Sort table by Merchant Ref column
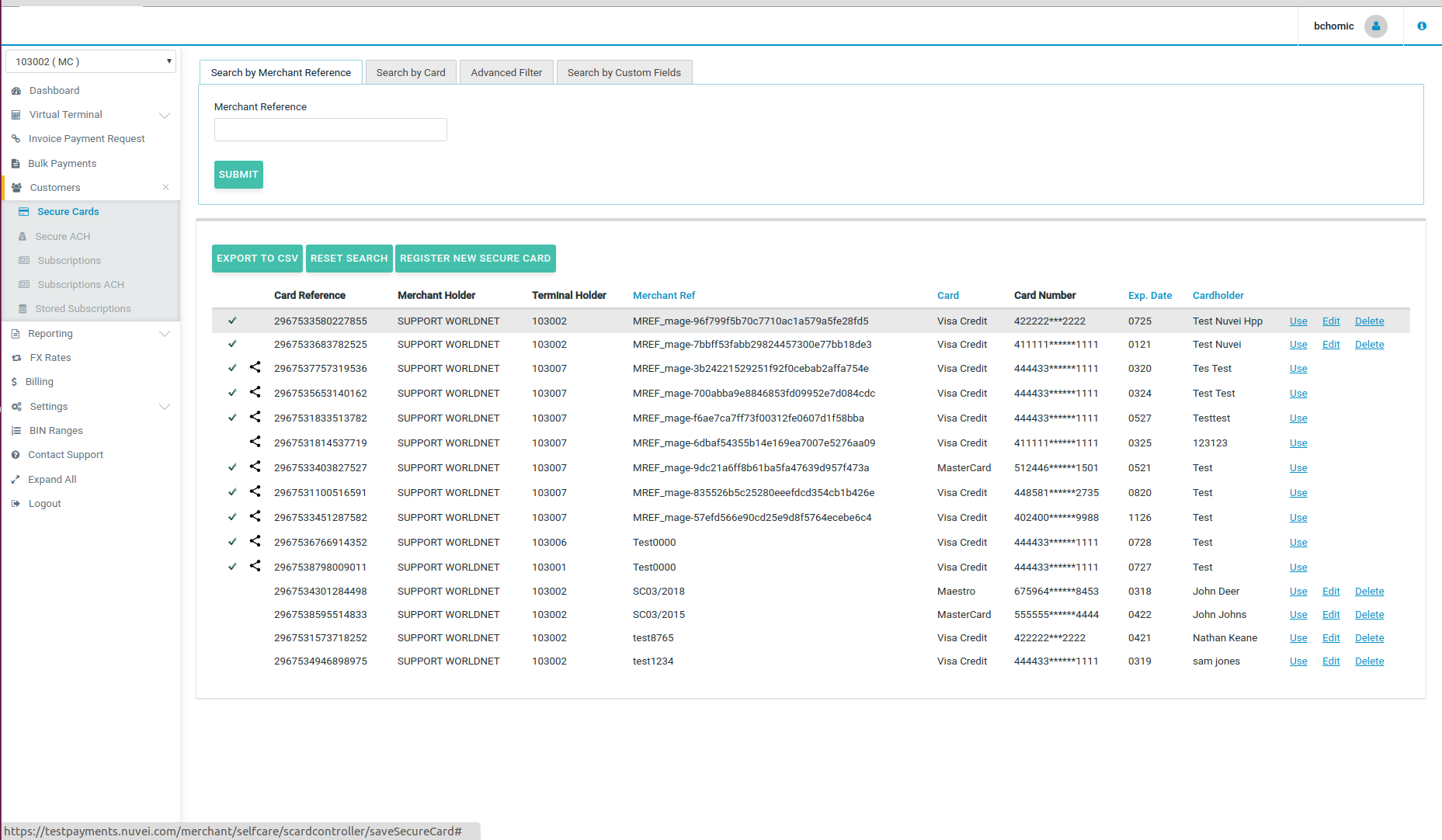Screen dimensions: 1442x840 [664, 296]
